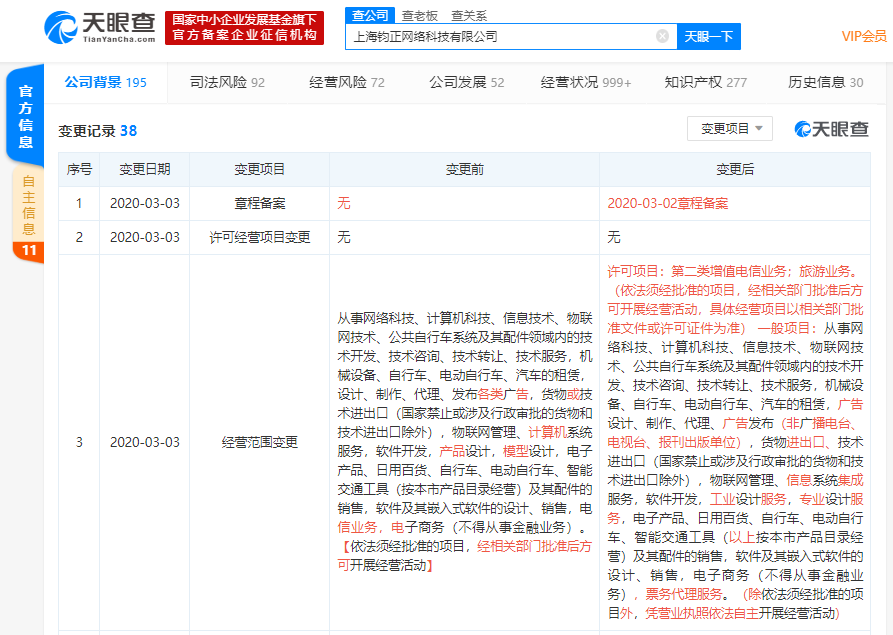Click the orange 11 badge on sidebar
The width and height of the screenshot is (893, 635).
click(28, 251)
